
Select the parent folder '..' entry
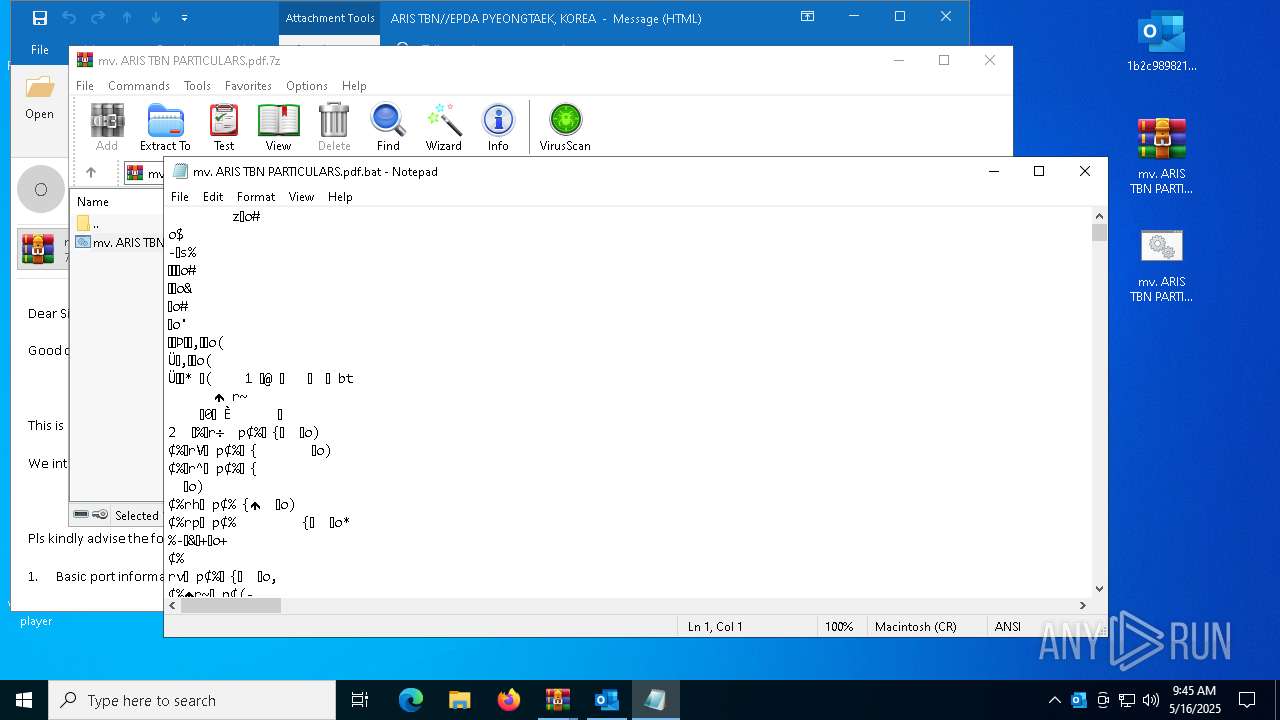click(x=88, y=223)
